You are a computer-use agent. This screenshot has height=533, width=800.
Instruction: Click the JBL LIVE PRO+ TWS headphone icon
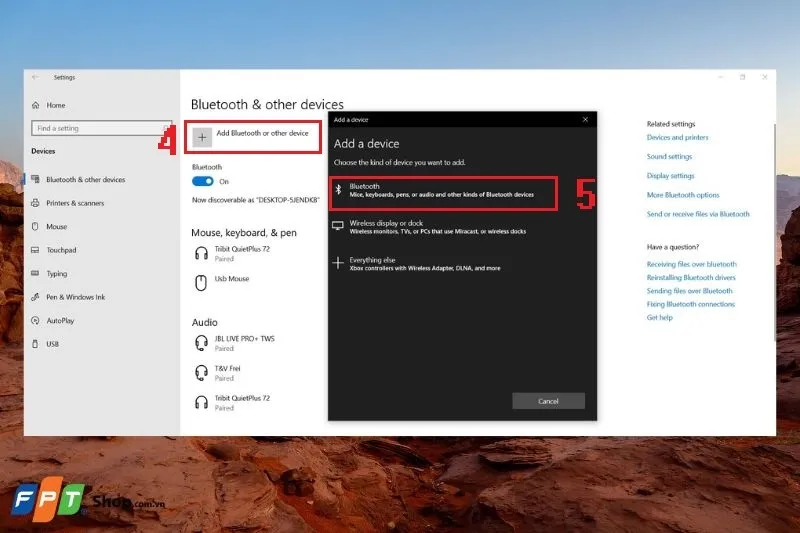click(x=201, y=343)
